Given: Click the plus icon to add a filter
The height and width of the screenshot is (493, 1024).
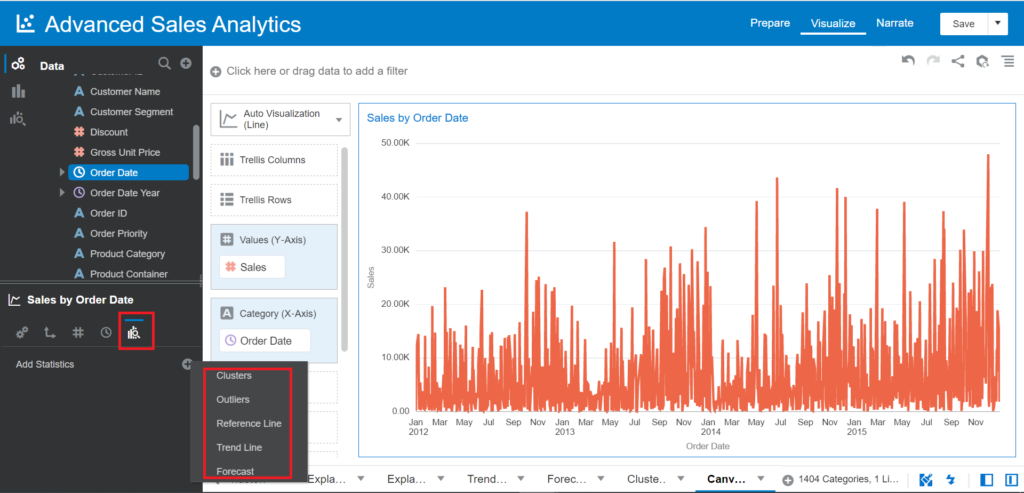Looking at the screenshot, I should [216, 71].
